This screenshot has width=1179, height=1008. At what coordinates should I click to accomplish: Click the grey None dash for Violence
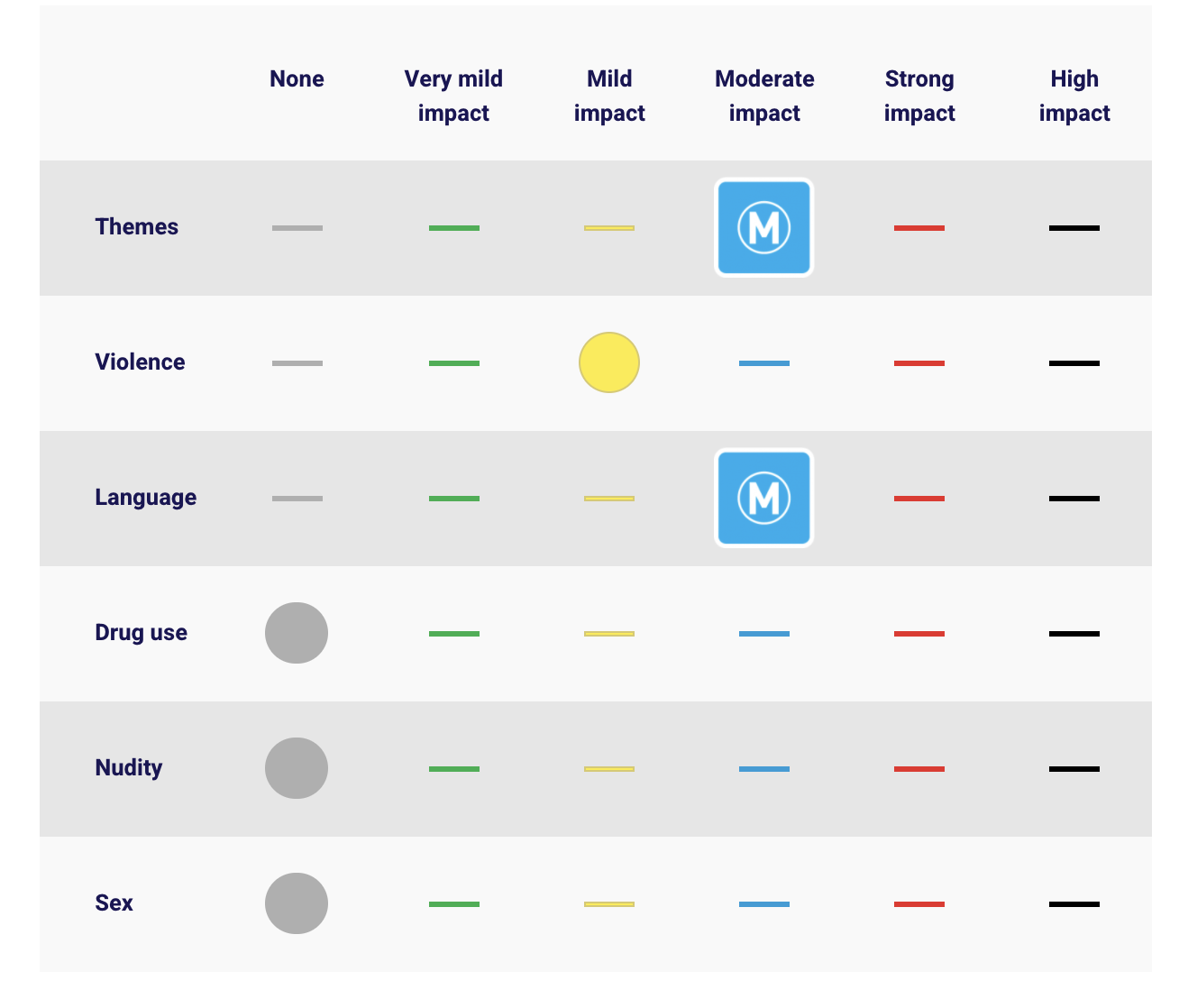point(297,363)
